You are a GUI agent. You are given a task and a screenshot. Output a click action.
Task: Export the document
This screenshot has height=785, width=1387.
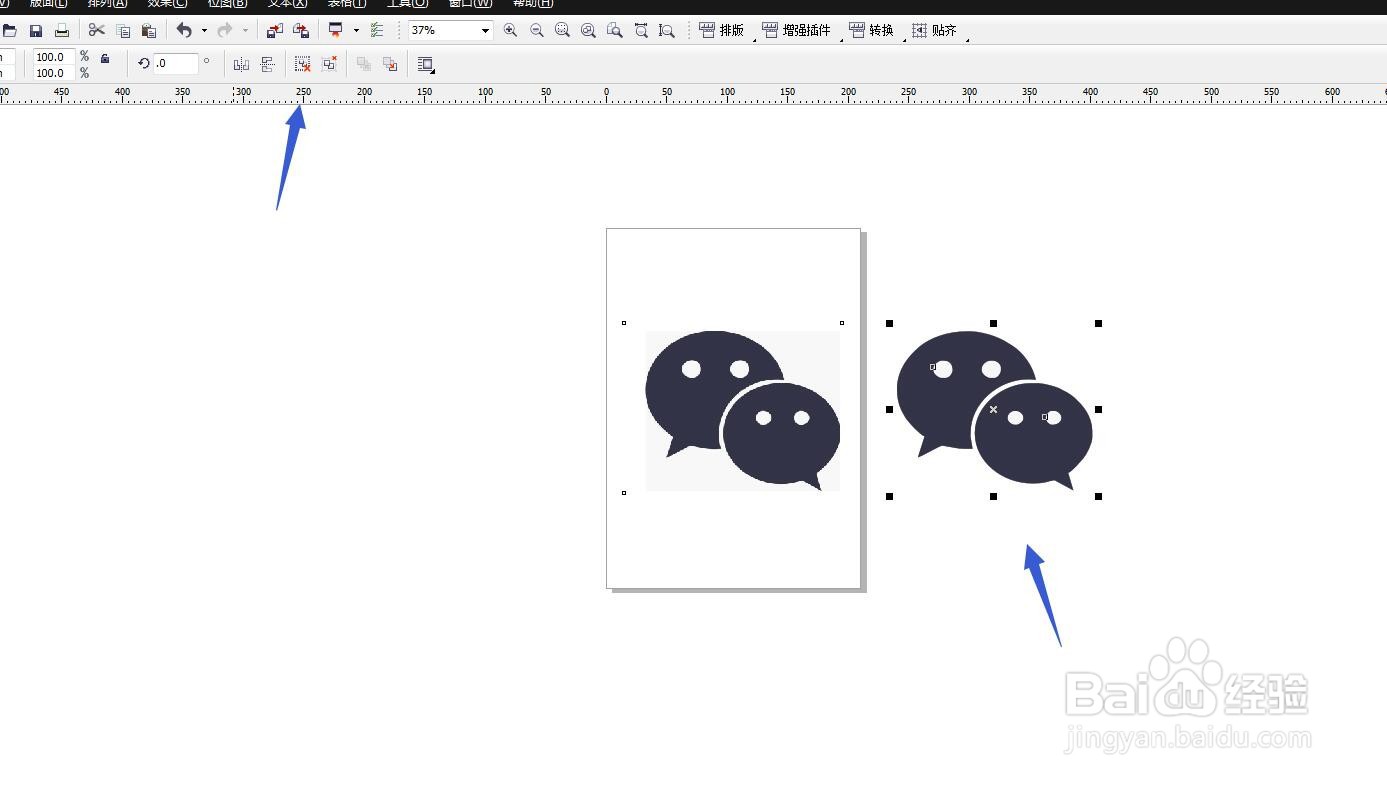tap(302, 29)
